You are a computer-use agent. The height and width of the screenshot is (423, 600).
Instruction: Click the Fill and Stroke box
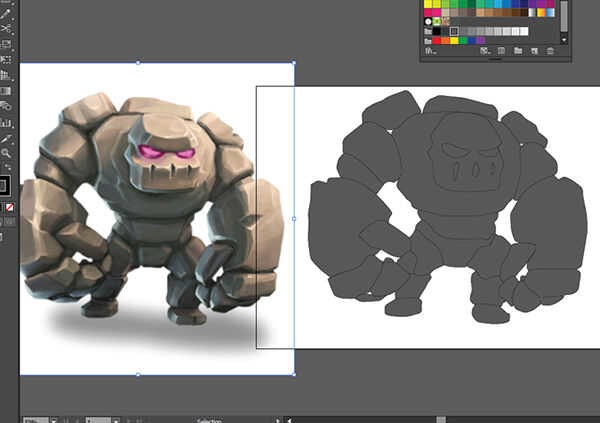coord(4,186)
